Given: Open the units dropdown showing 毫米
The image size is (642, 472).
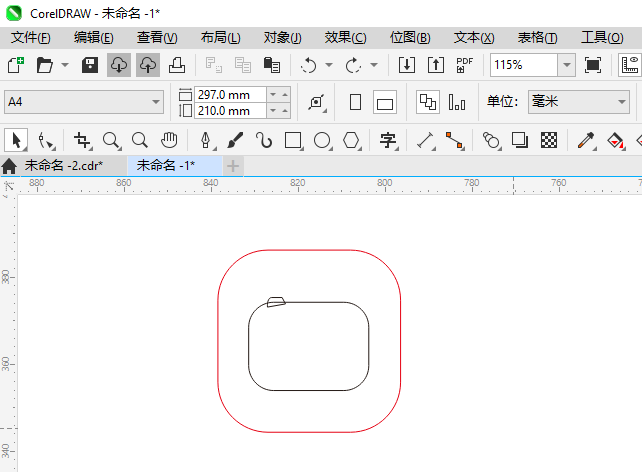Looking at the screenshot, I should 579,102.
